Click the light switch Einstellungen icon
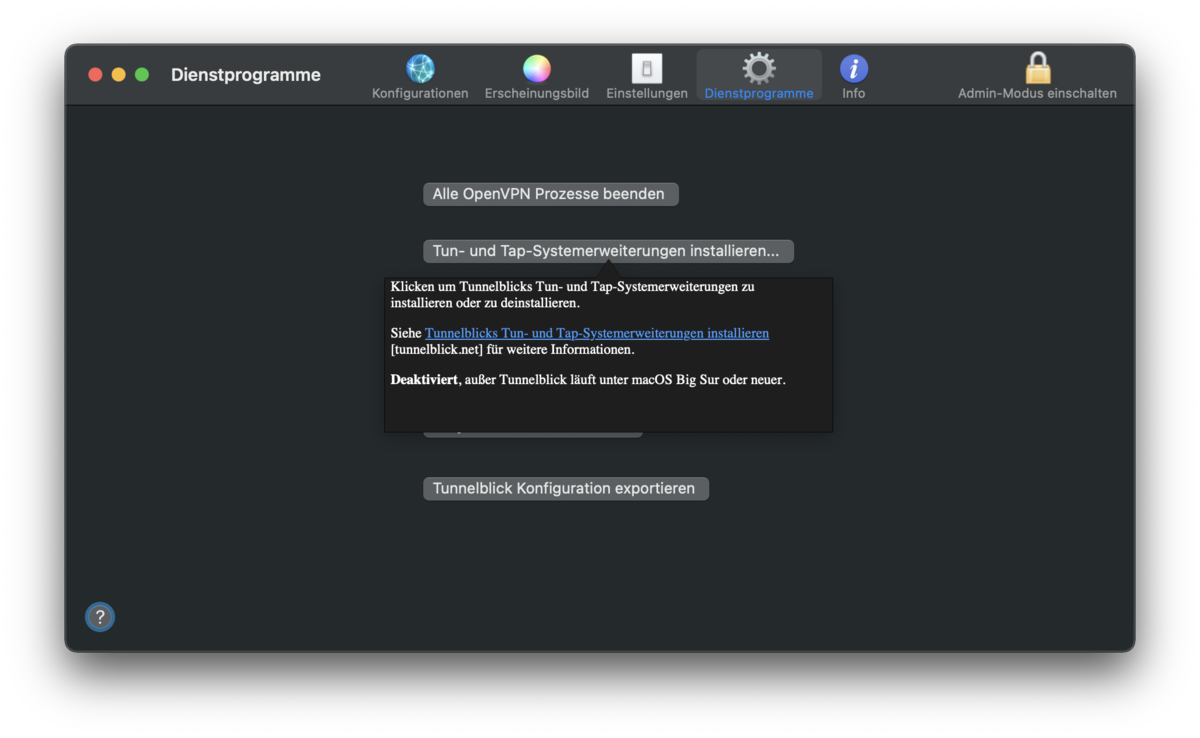 647,69
